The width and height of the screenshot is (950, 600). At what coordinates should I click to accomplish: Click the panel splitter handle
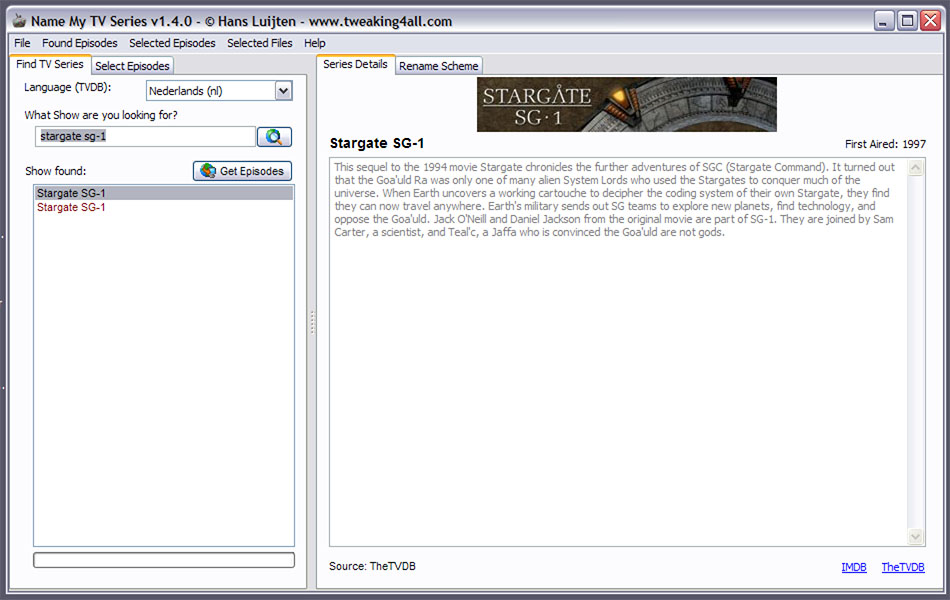click(x=313, y=322)
